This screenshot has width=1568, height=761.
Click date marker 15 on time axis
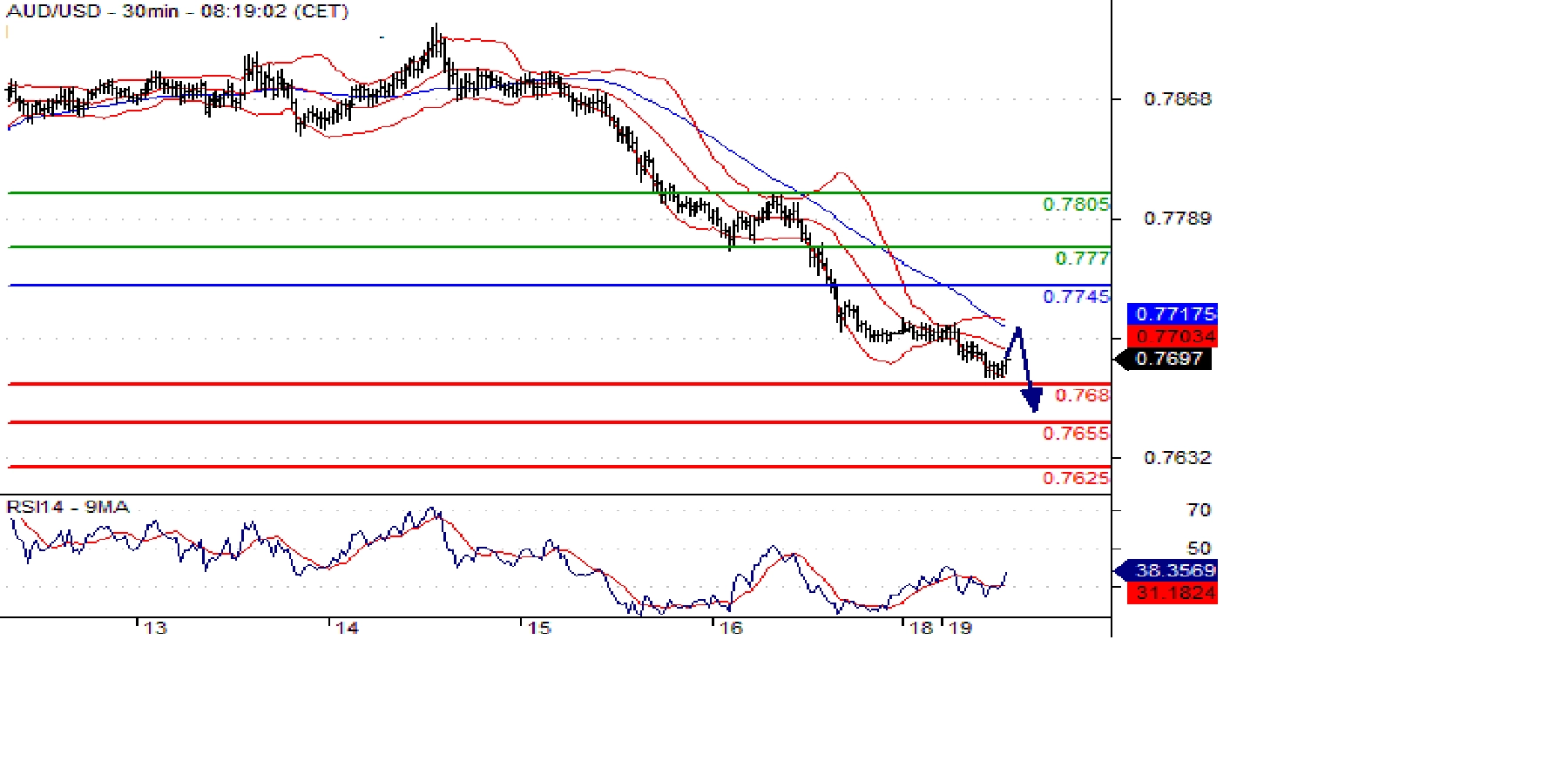pos(540,628)
